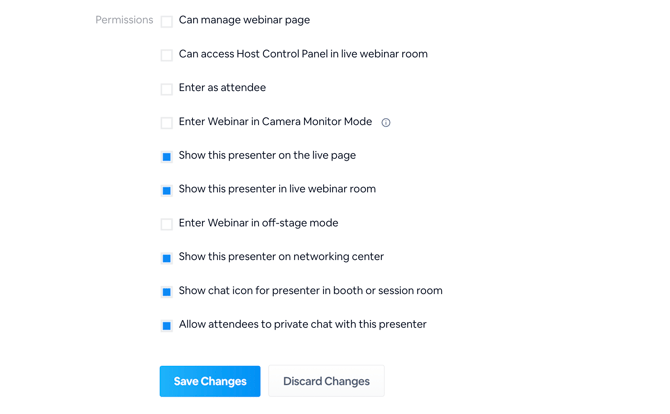Click 'Allow attendees to private chat' label text

(x=302, y=324)
